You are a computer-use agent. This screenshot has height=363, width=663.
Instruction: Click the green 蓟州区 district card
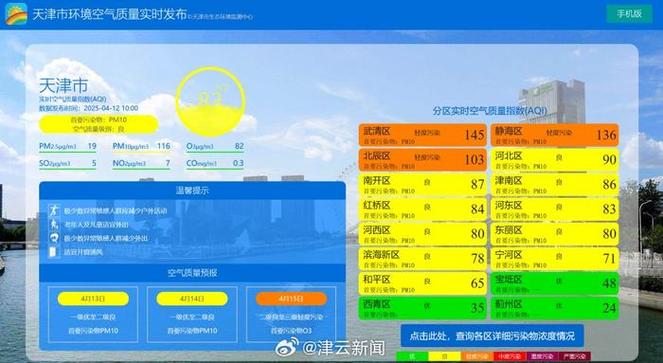pos(555,308)
